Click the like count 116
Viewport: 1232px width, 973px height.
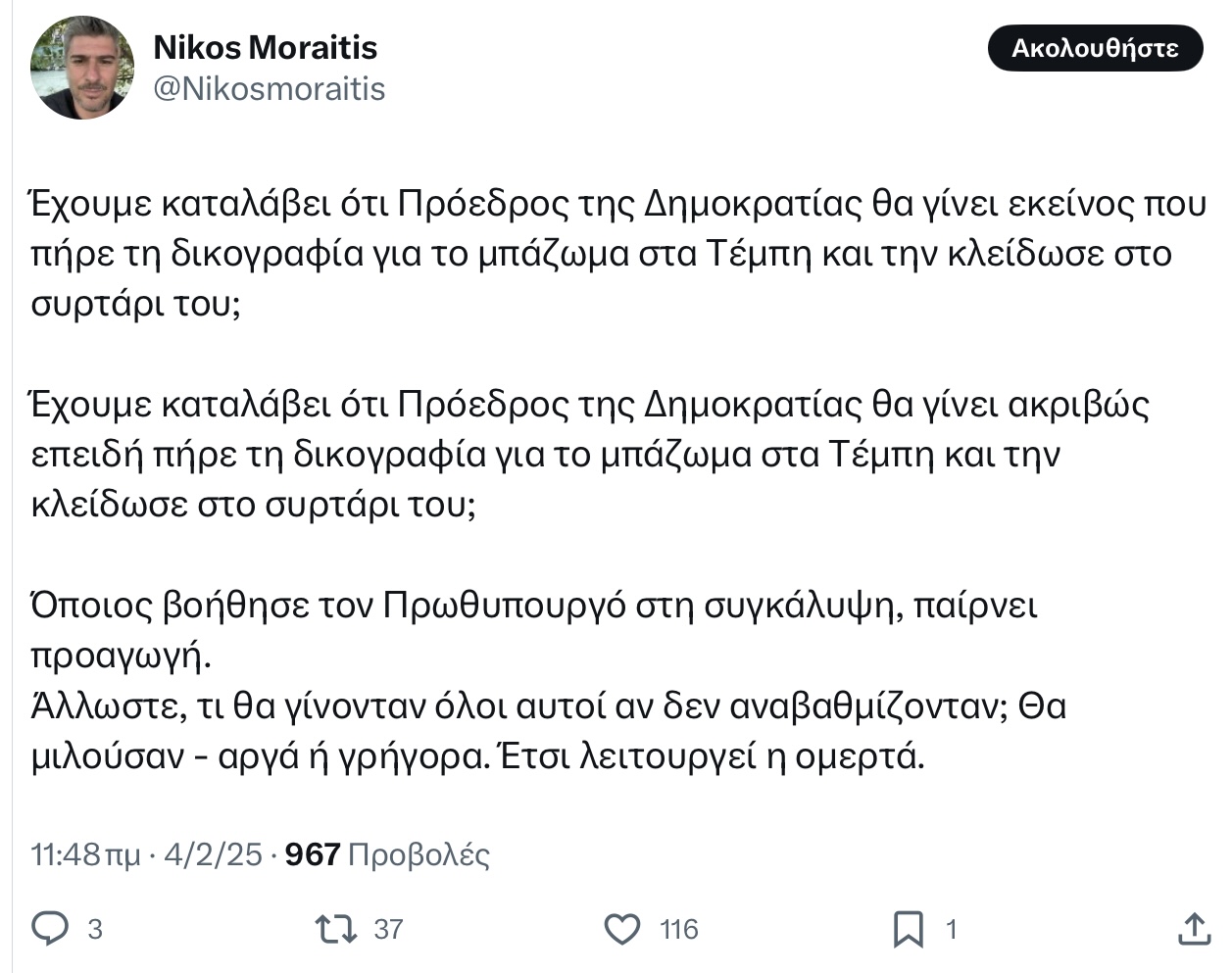678,929
